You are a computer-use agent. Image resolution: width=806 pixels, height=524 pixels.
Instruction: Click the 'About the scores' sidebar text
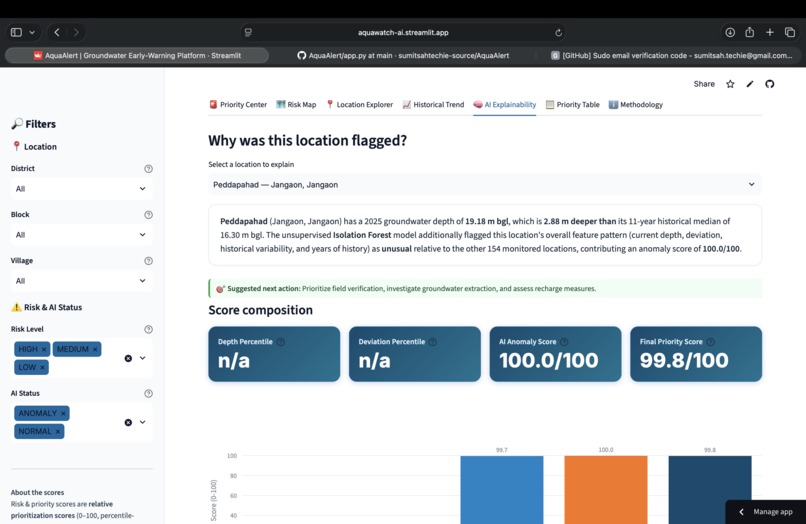coord(38,493)
